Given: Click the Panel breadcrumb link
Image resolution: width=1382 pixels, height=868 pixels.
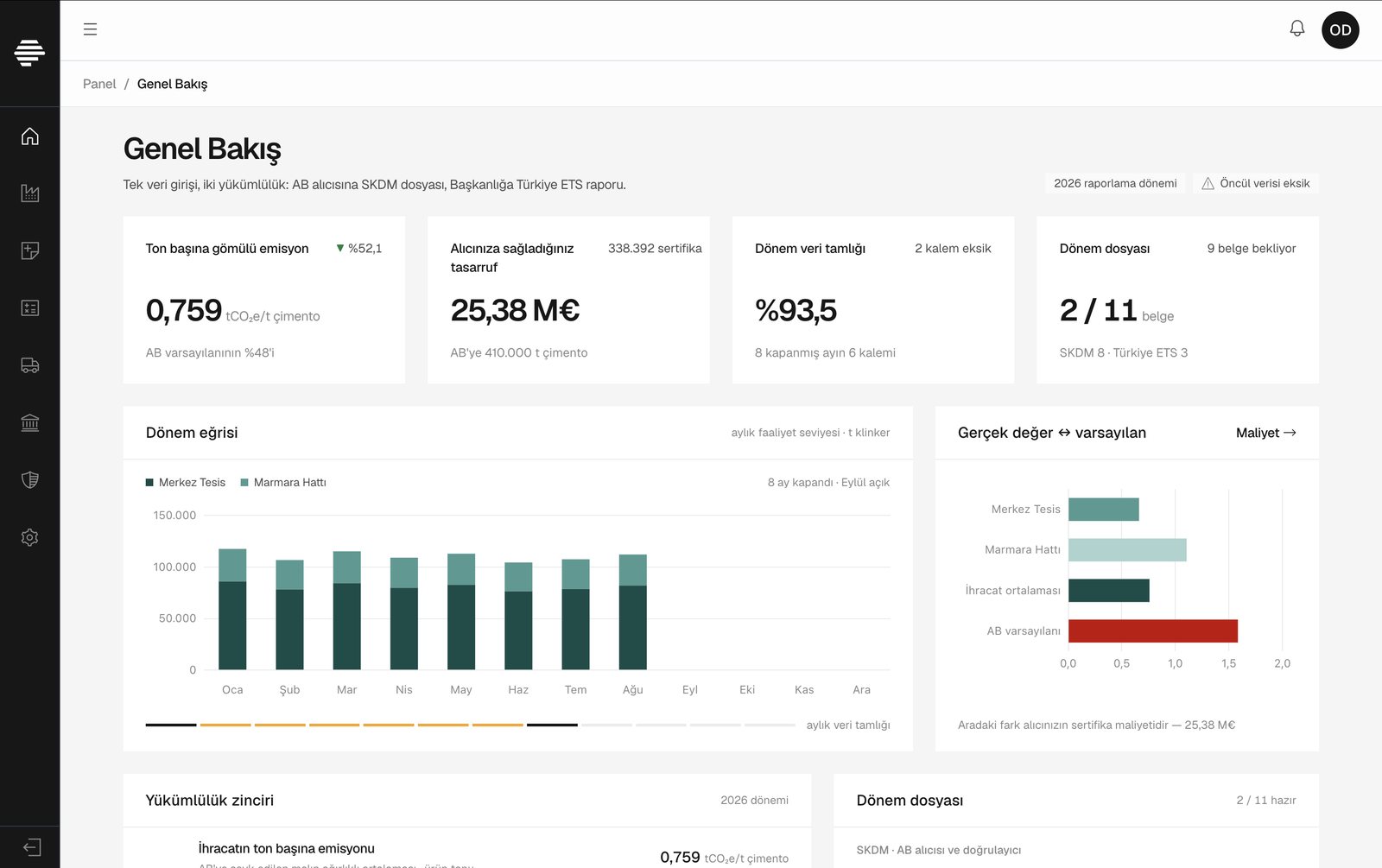Looking at the screenshot, I should point(99,84).
